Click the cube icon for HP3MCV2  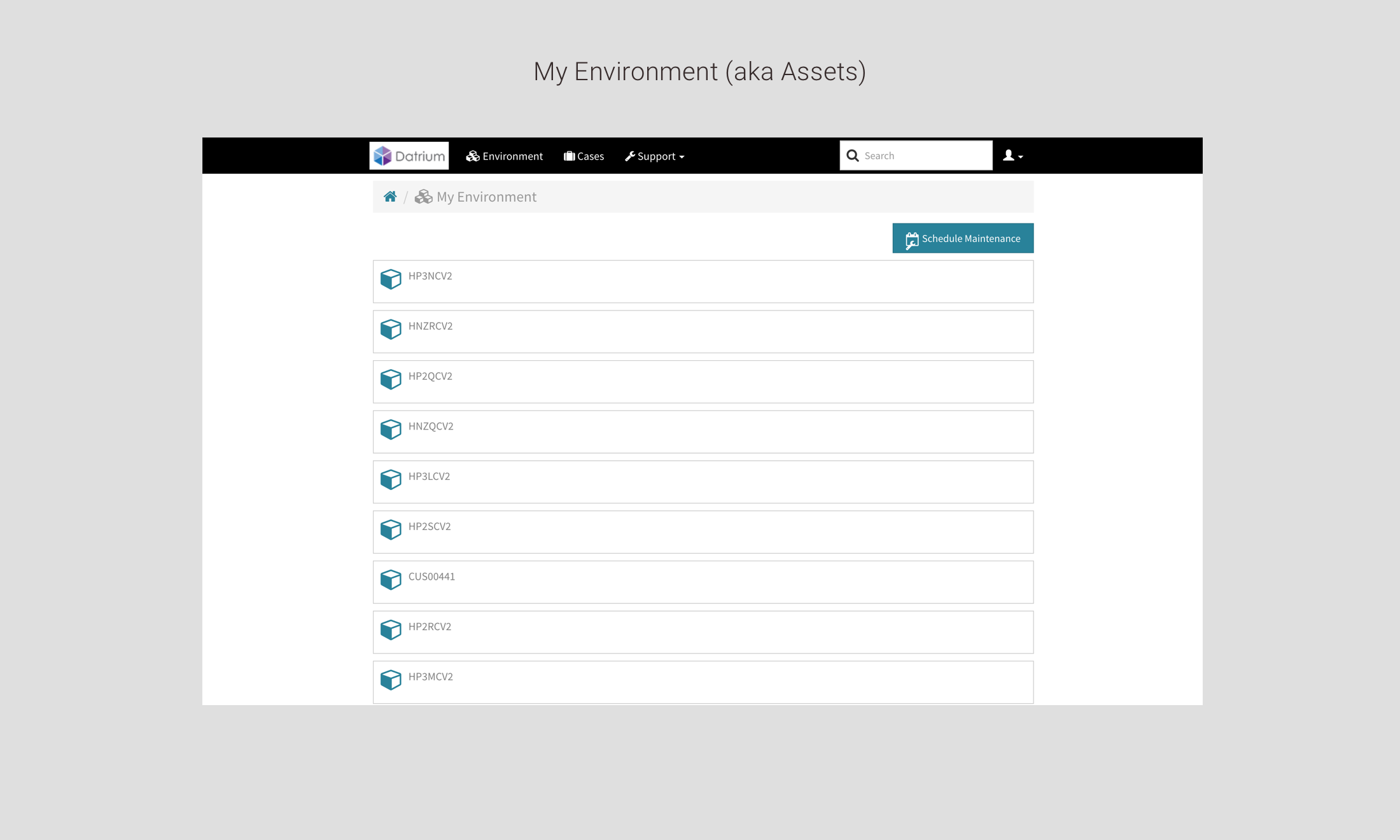pos(391,680)
